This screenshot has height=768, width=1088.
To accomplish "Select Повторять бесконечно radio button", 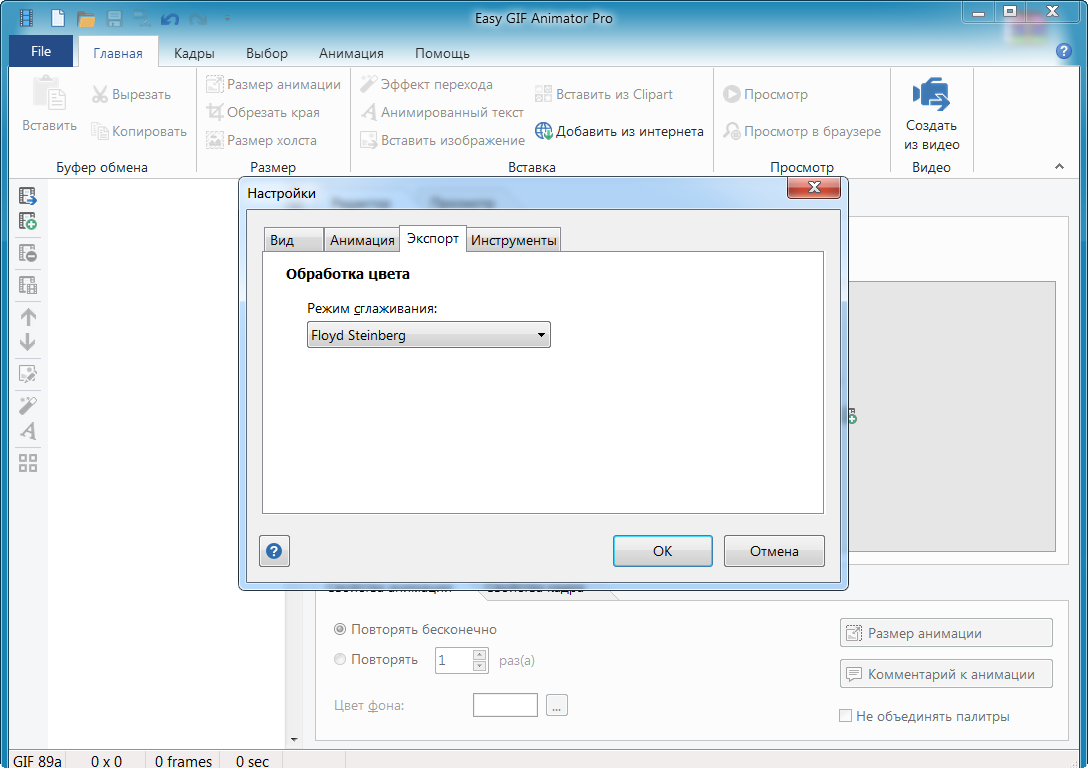I will [x=340, y=629].
